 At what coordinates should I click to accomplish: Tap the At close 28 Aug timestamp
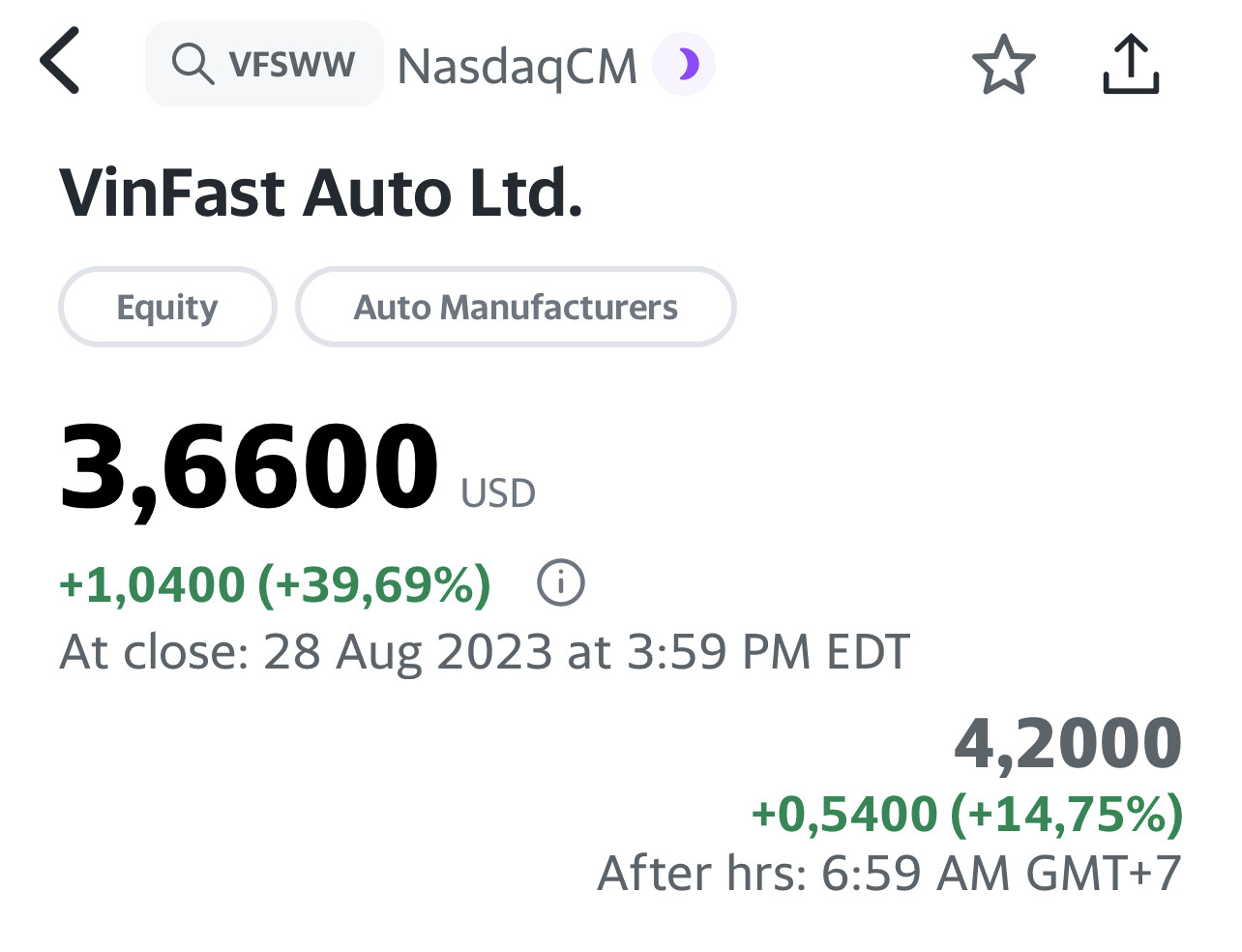(484, 651)
